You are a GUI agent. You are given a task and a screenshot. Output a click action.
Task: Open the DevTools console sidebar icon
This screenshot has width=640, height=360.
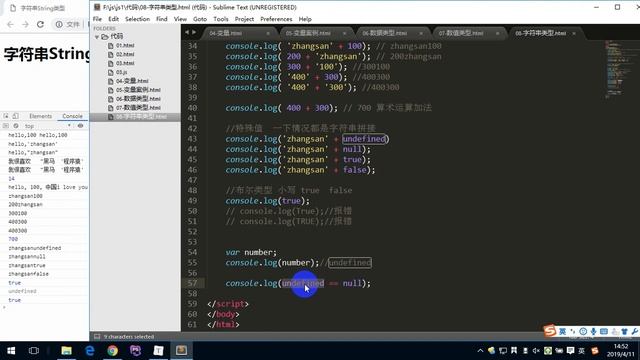coord(6,126)
